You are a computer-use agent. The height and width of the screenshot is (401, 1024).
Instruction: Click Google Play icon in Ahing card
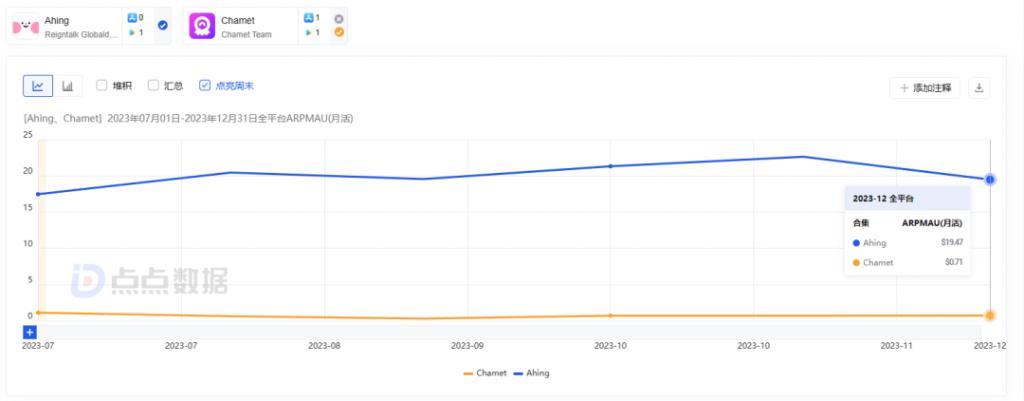tap(131, 33)
